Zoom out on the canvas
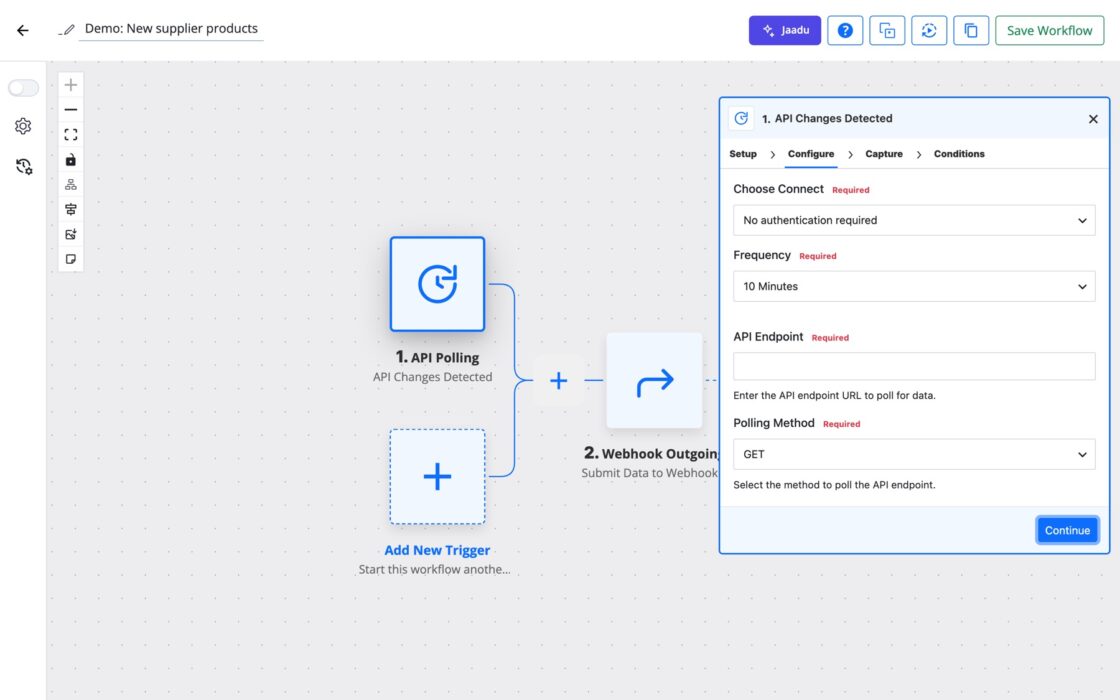Image resolution: width=1120 pixels, height=700 pixels. point(71,110)
